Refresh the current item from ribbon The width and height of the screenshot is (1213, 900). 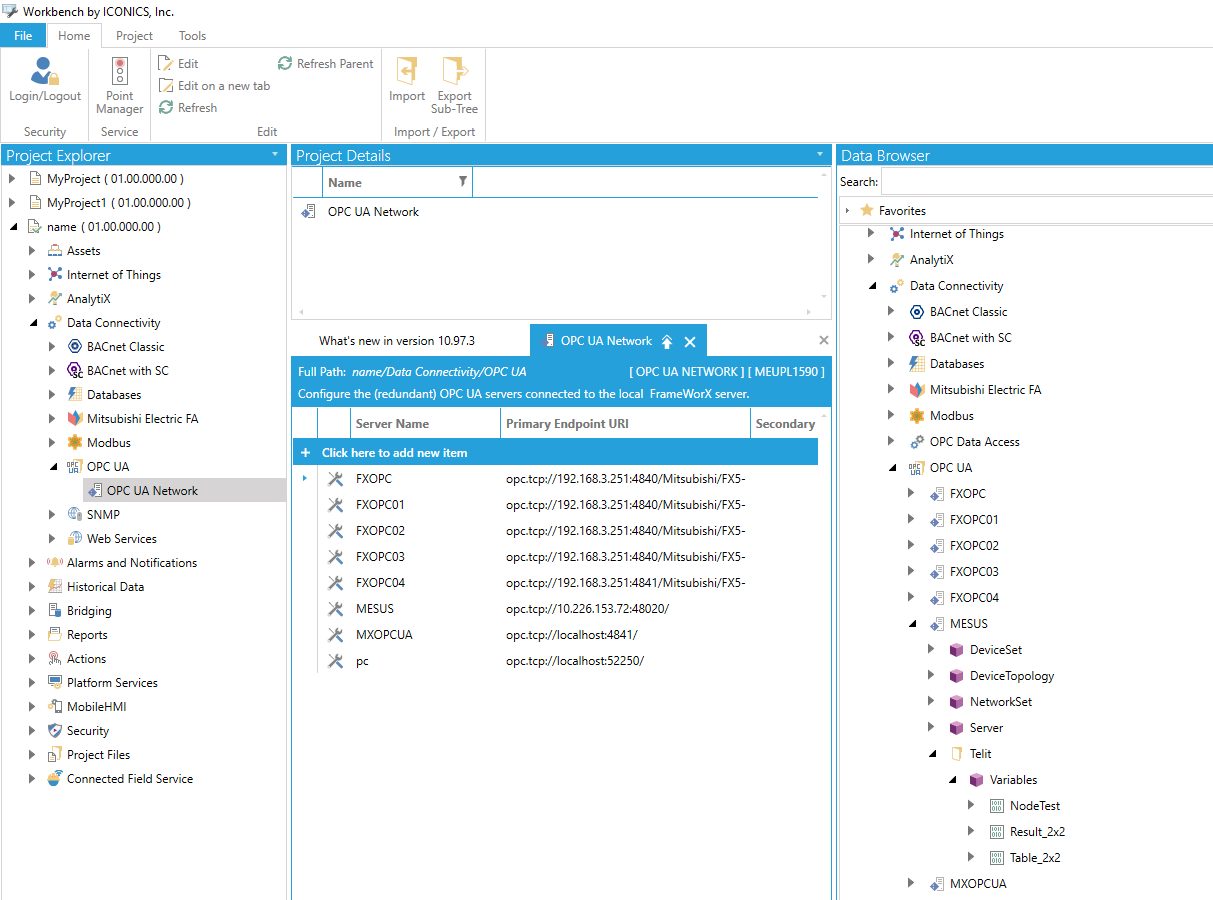click(x=188, y=108)
